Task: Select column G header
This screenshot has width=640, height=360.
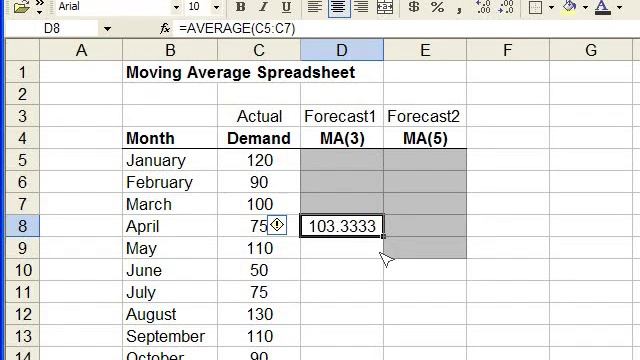Action: 591,50
